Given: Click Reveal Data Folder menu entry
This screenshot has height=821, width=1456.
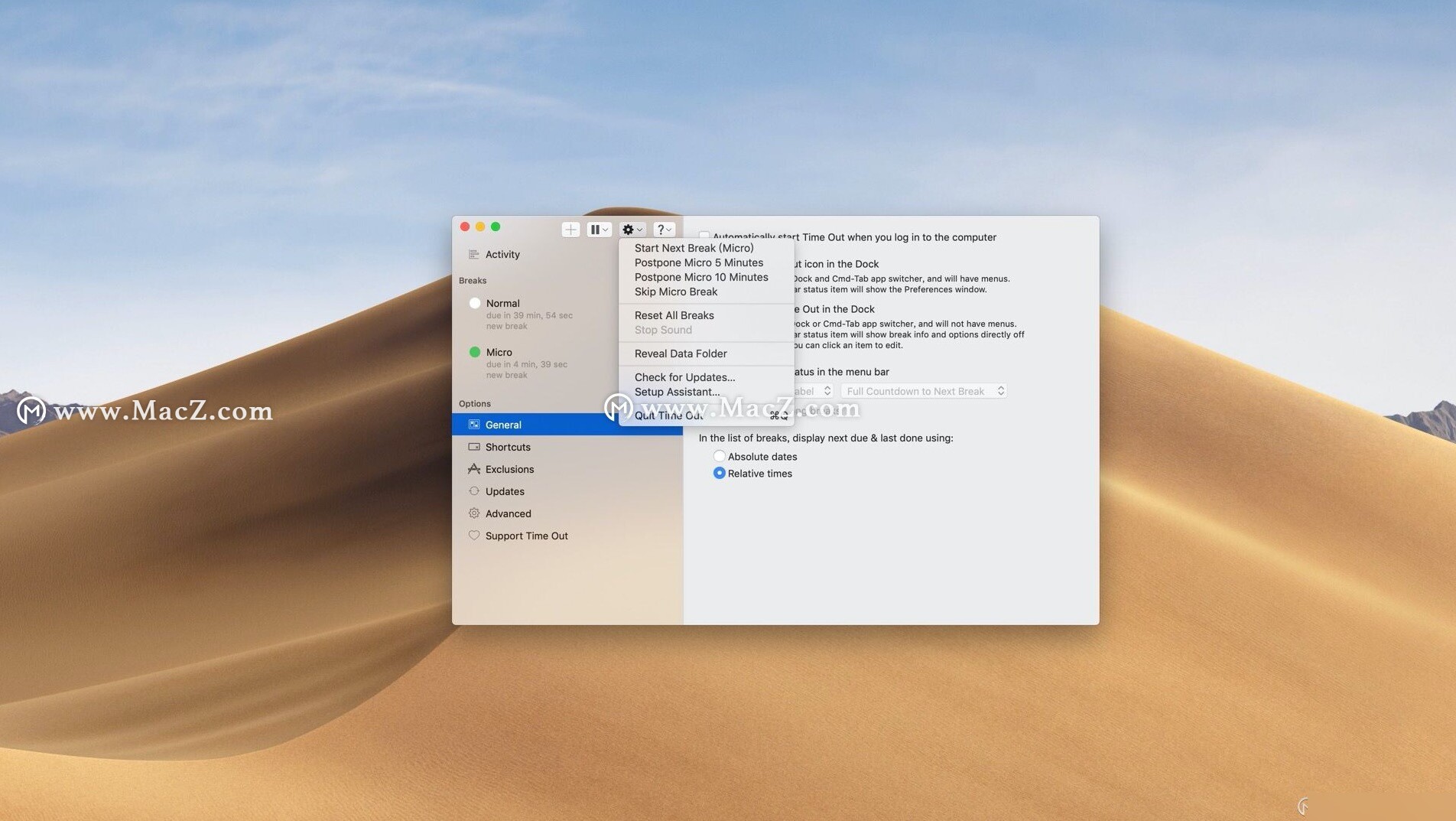Looking at the screenshot, I should (x=681, y=353).
